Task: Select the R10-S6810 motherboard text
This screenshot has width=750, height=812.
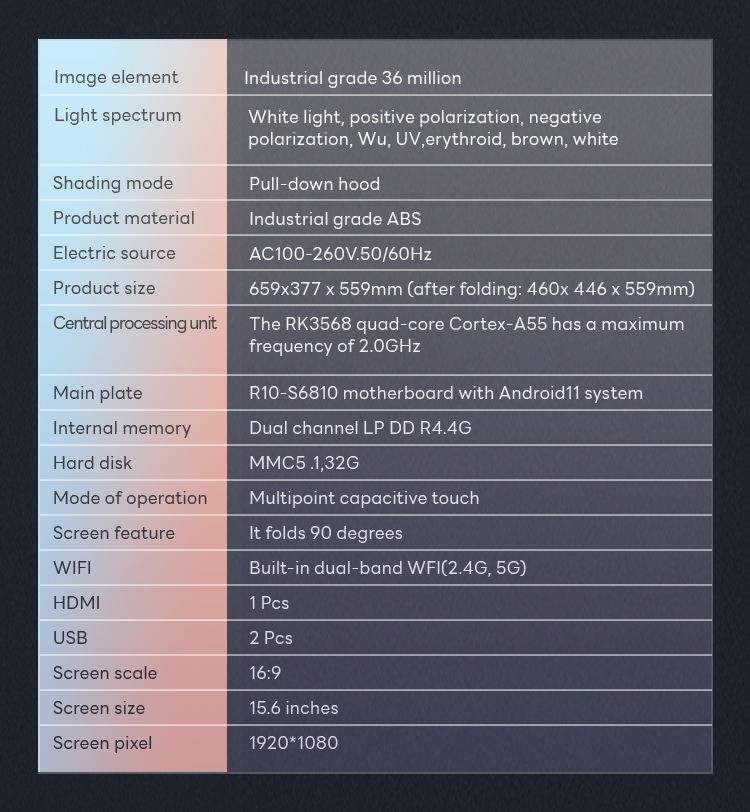Action: click(445, 393)
